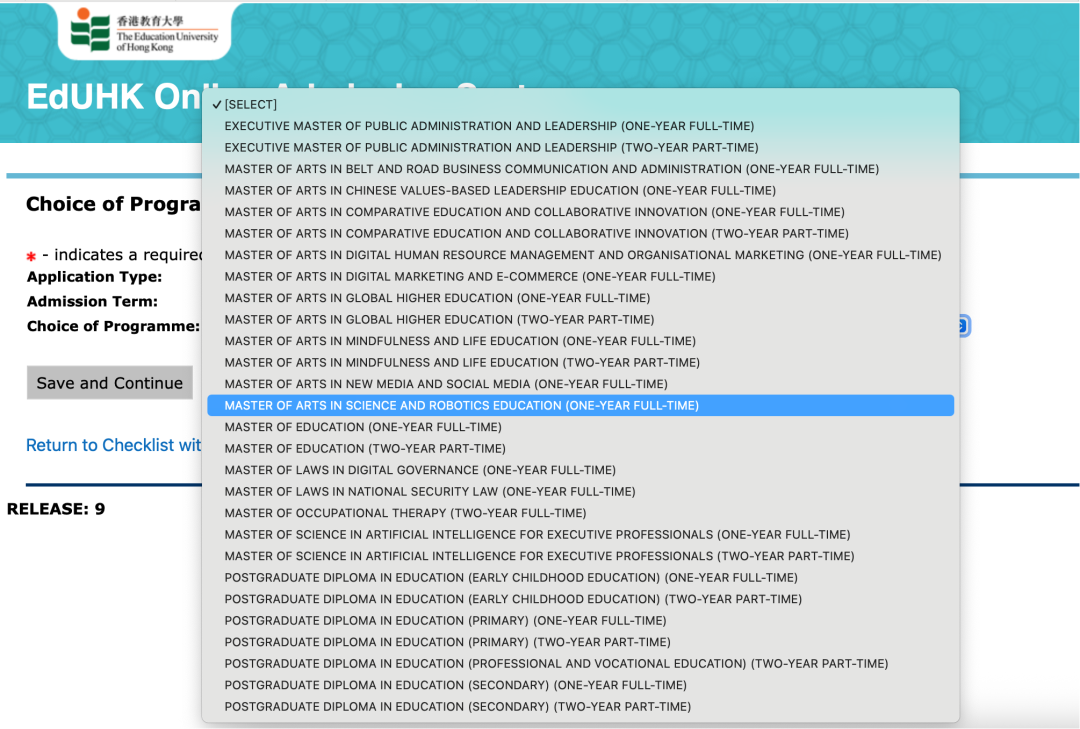Open the Return to Checklist link
This screenshot has height=729, width=1080.
click(114, 445)
